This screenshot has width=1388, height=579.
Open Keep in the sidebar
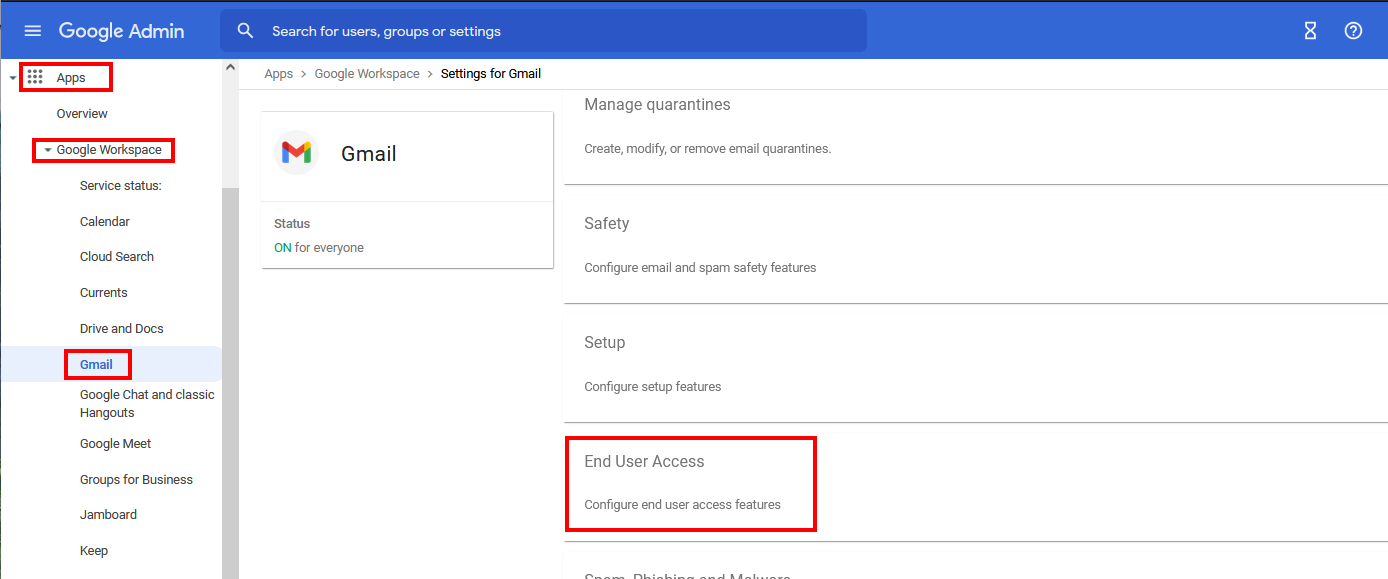(x=94, y=551)
